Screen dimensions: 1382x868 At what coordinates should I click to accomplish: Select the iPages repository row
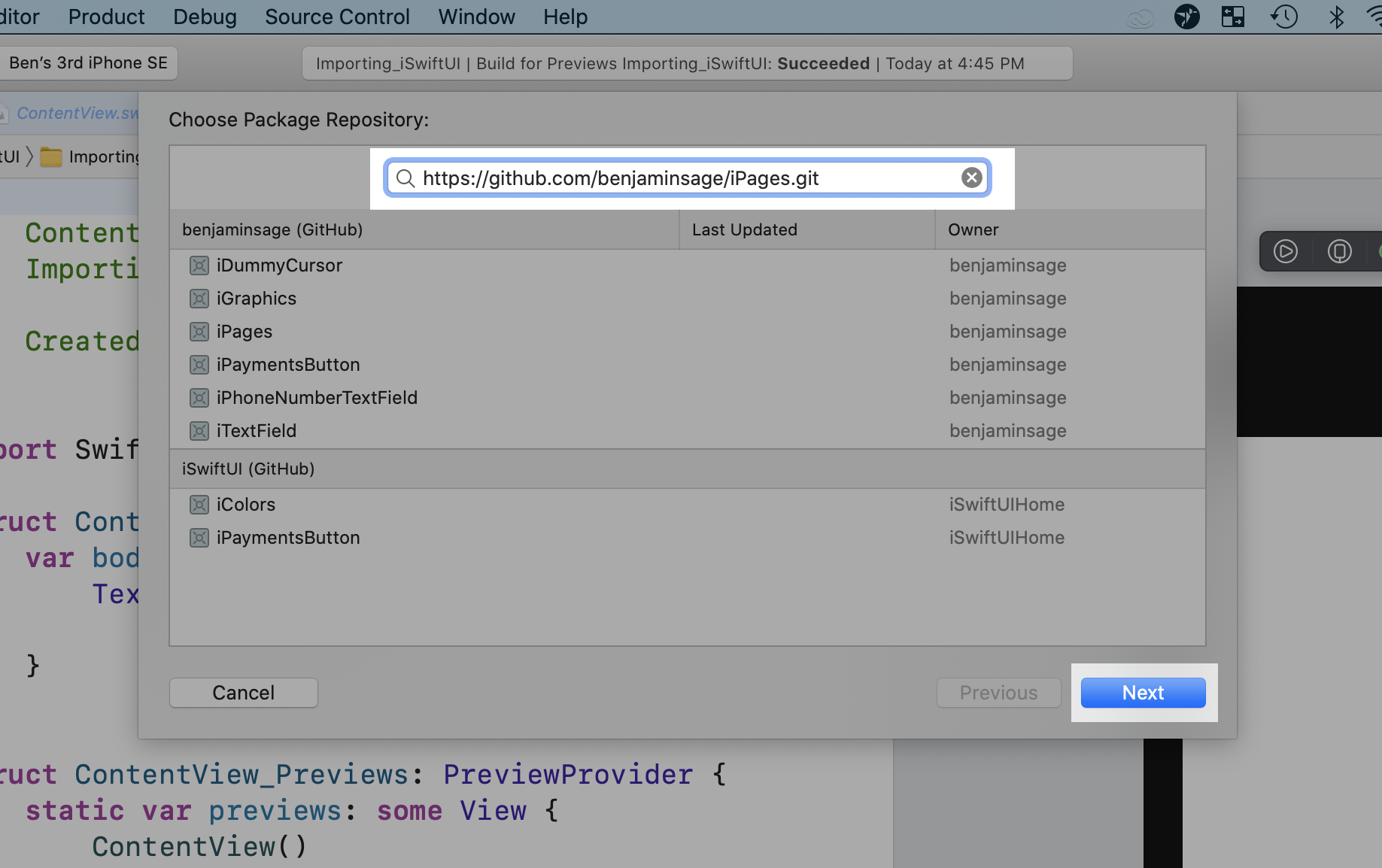click(687, 332)
